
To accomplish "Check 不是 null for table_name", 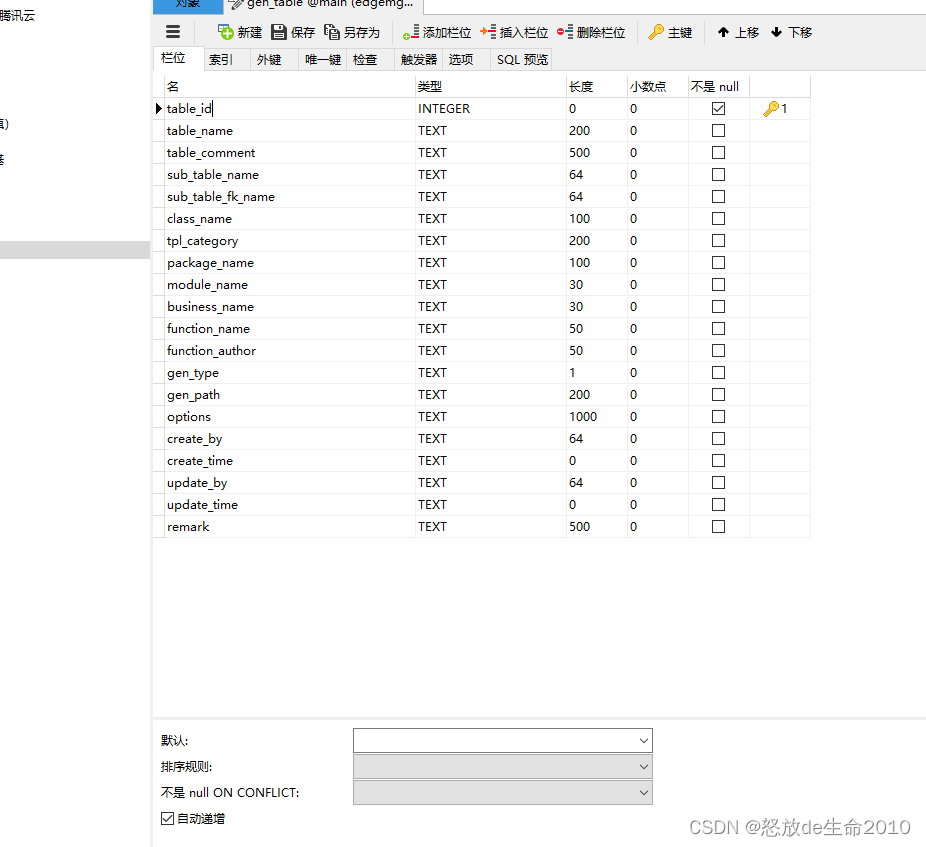I will pyautogui.click(x=717, y=130).
